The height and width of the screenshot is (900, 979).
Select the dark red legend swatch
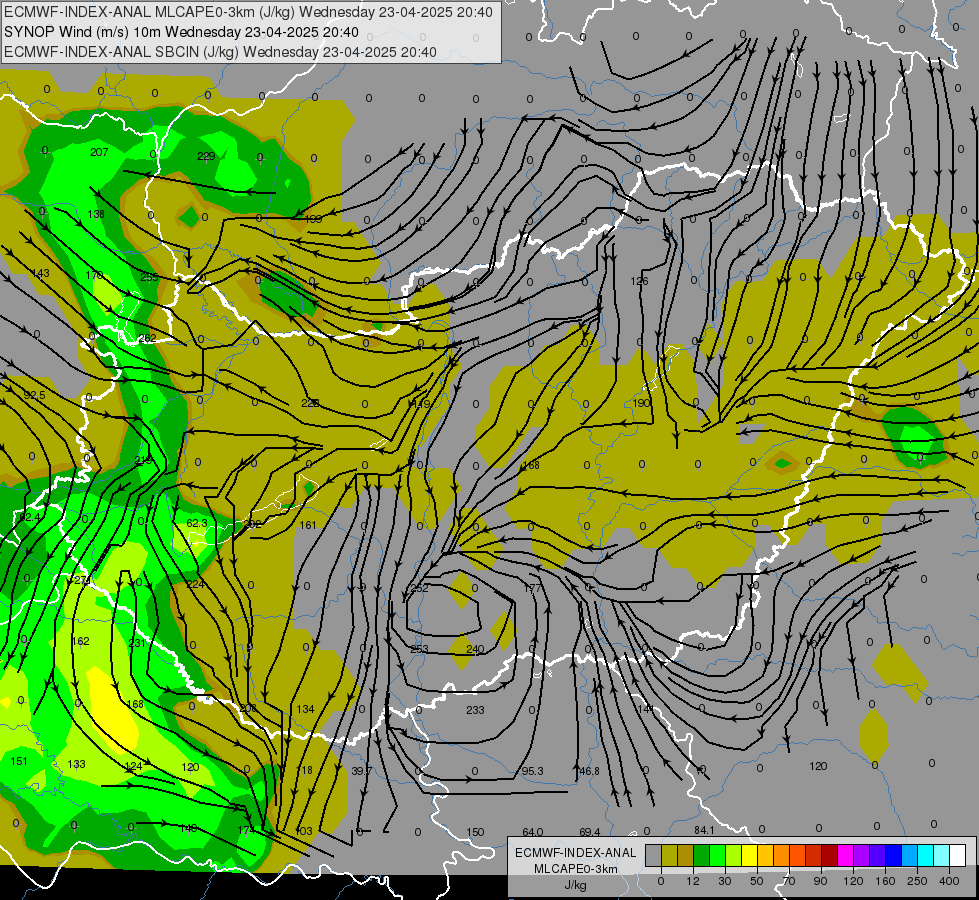[x=829, y=855]
